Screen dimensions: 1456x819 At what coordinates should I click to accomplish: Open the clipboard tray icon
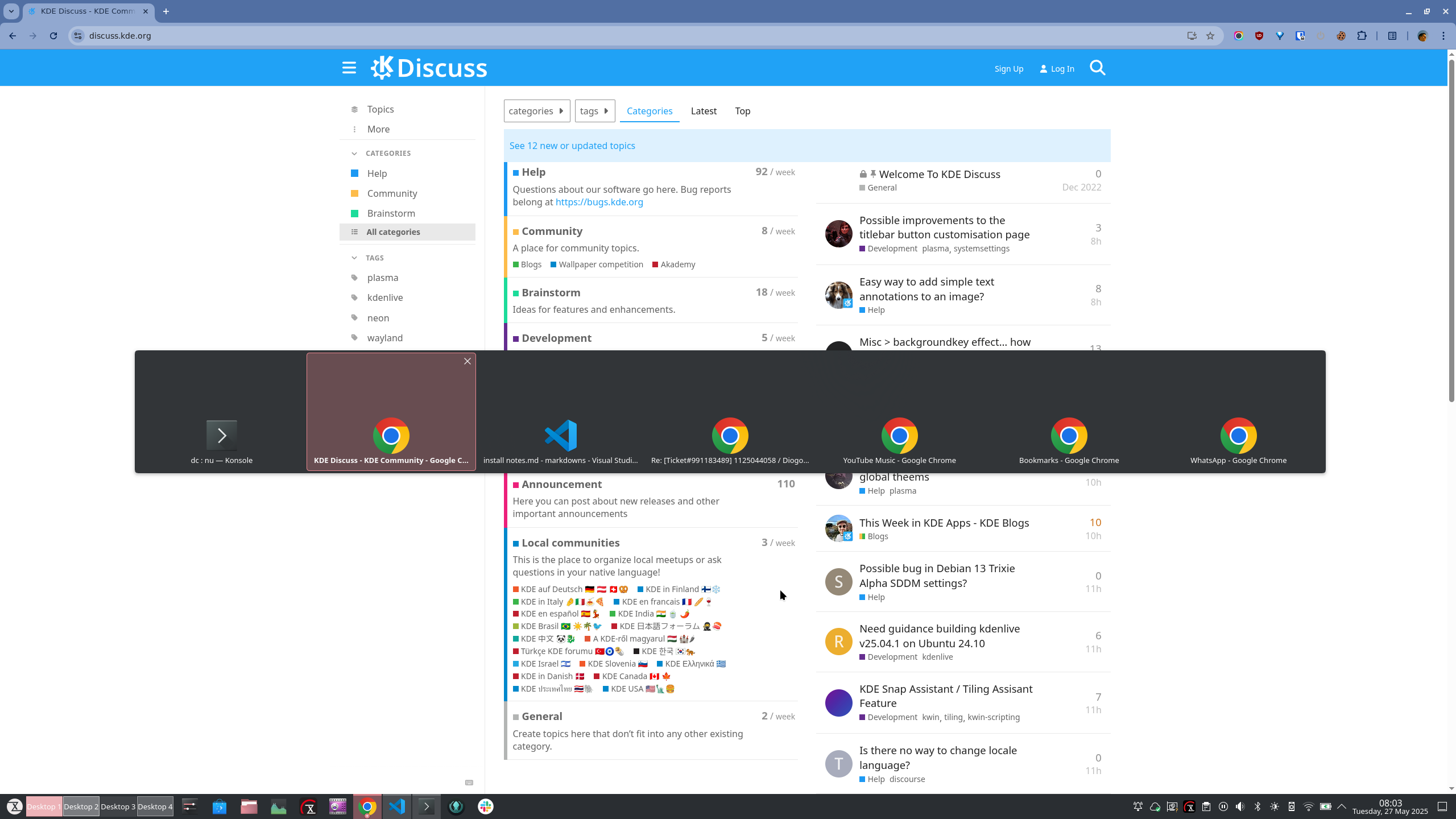pos(1206,806)
